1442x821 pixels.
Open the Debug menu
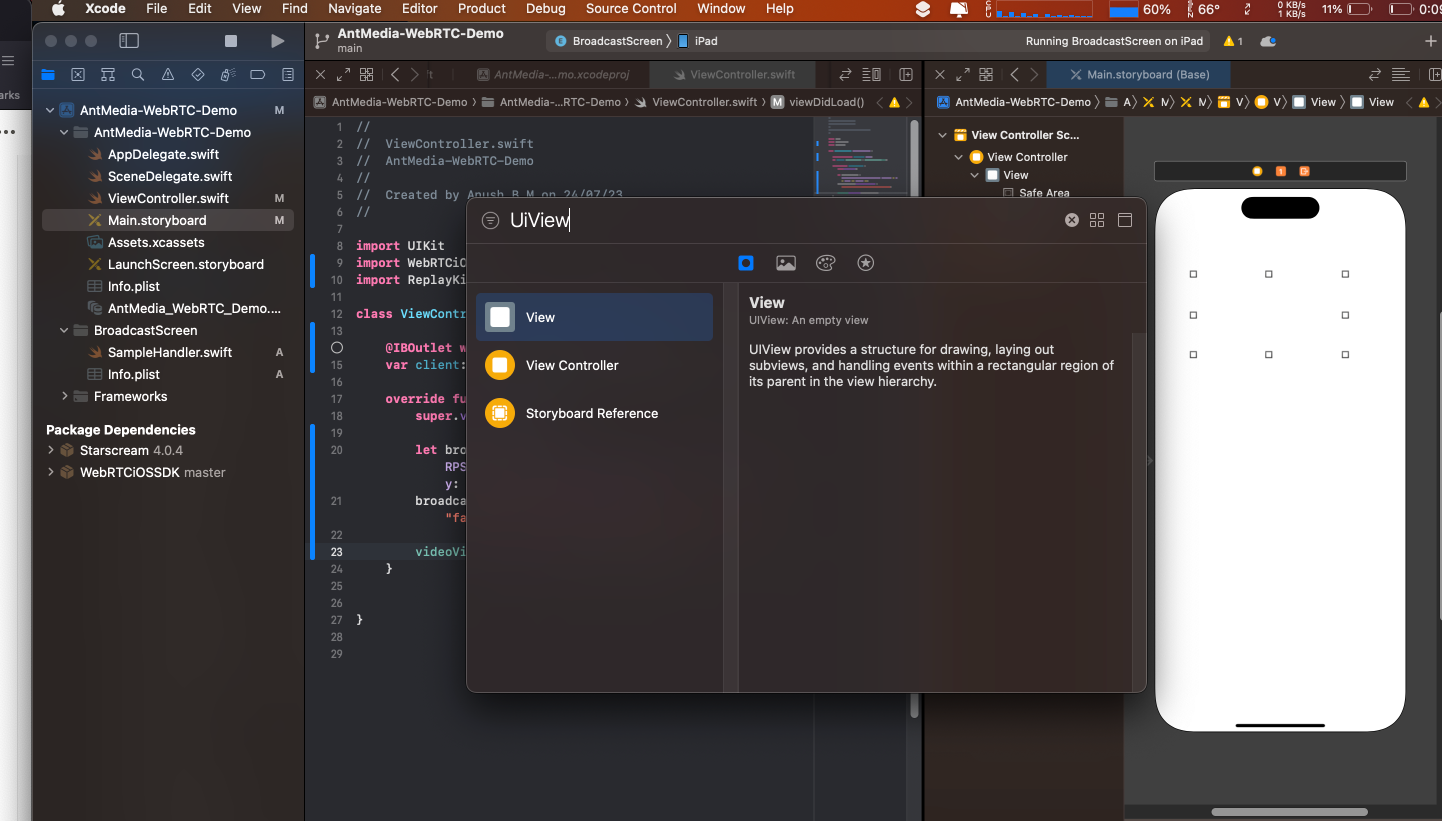[x=545, y=8]
